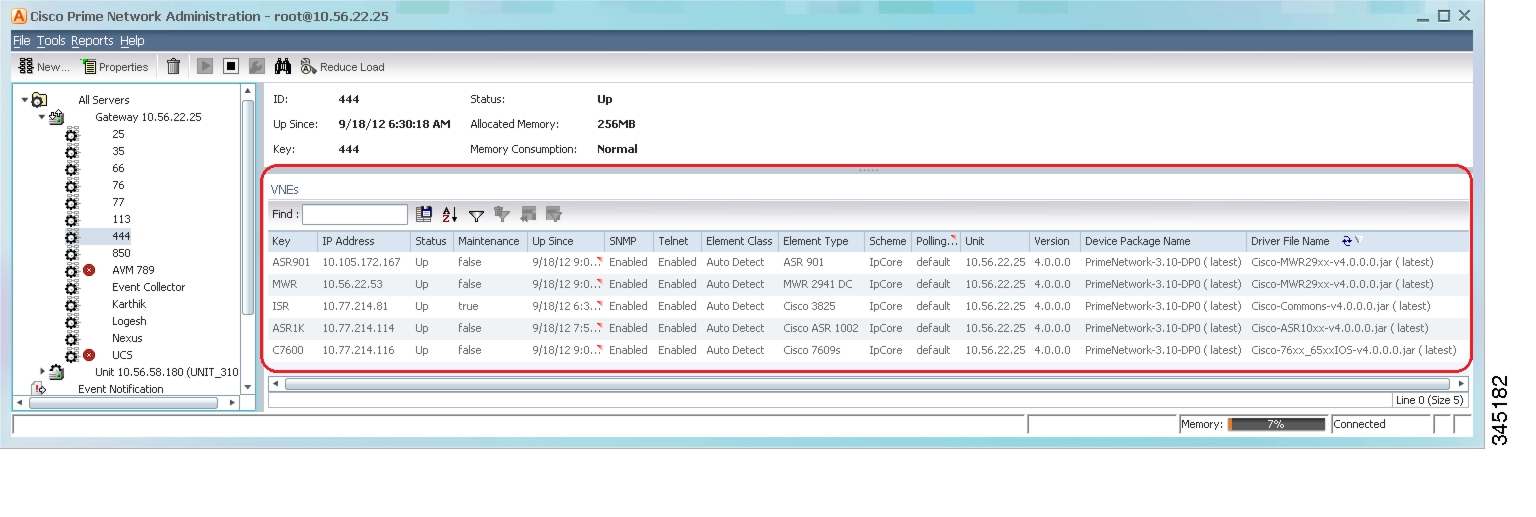Open the File menu
This screenshot has width=1536, height=517.
(22, 41)
